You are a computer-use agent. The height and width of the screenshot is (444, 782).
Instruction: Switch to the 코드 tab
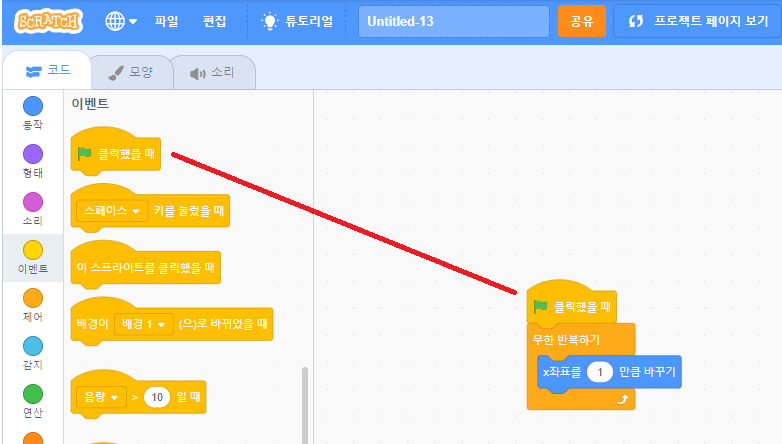[x=47, y=70]
